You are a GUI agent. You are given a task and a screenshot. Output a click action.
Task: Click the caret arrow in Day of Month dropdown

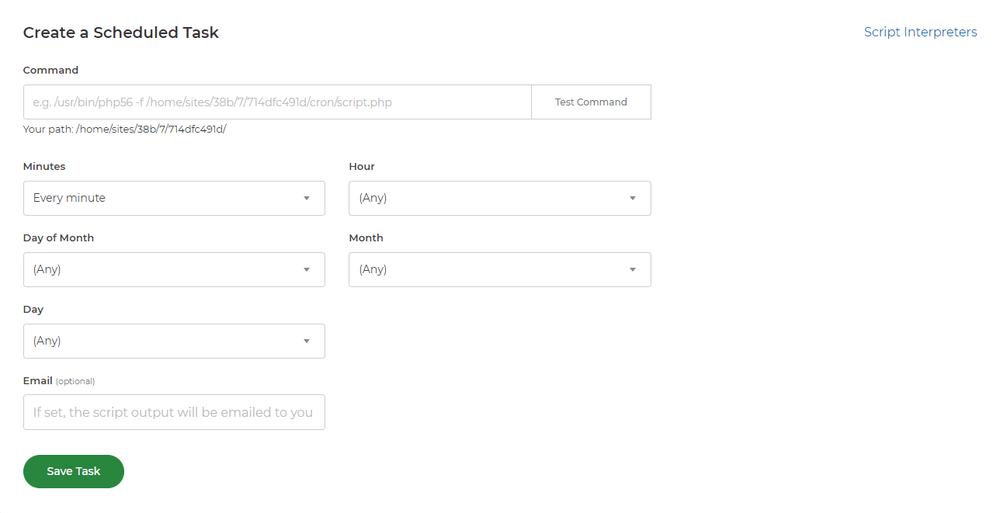pyautogui.click(x=307, y=270)
